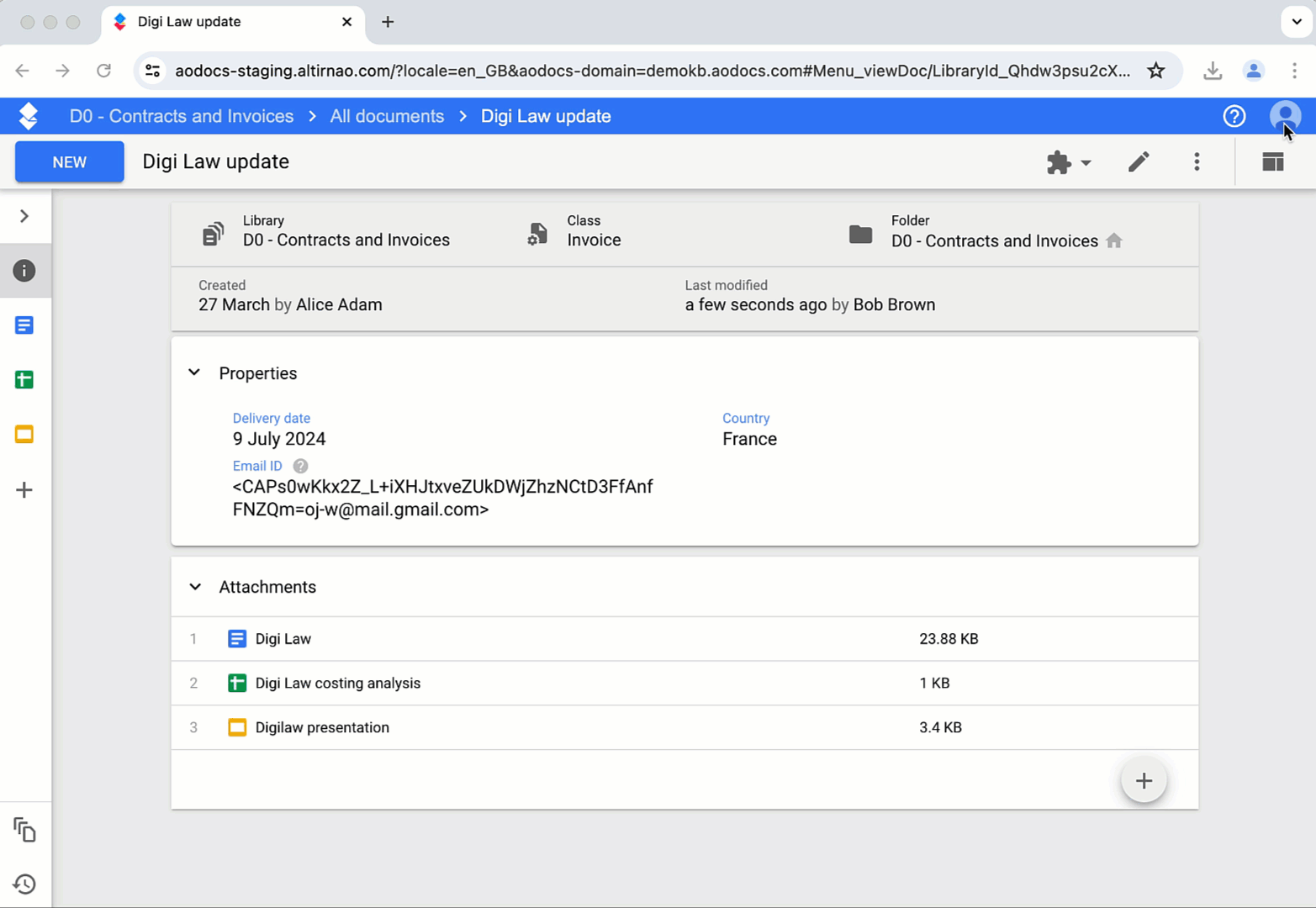
Task: Open the help question mark icon
Action: click(x=1234, y=116)
